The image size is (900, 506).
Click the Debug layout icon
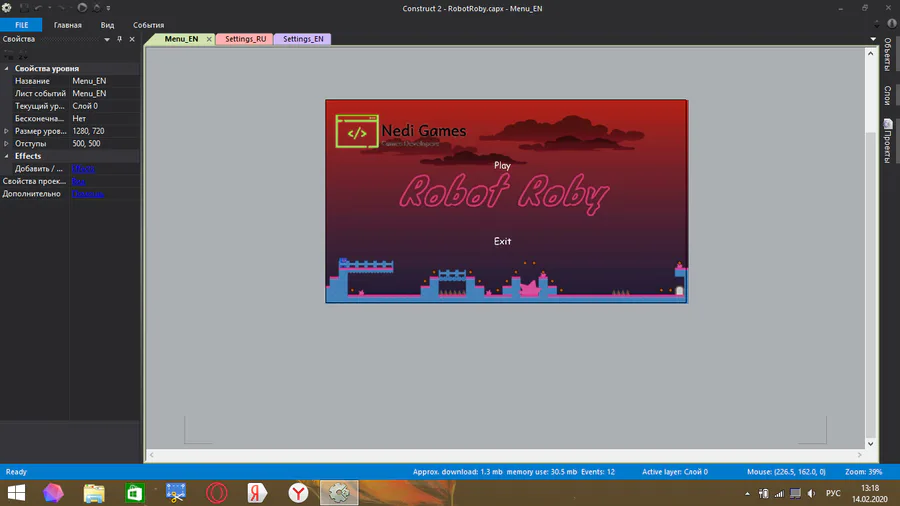[96, 8]
